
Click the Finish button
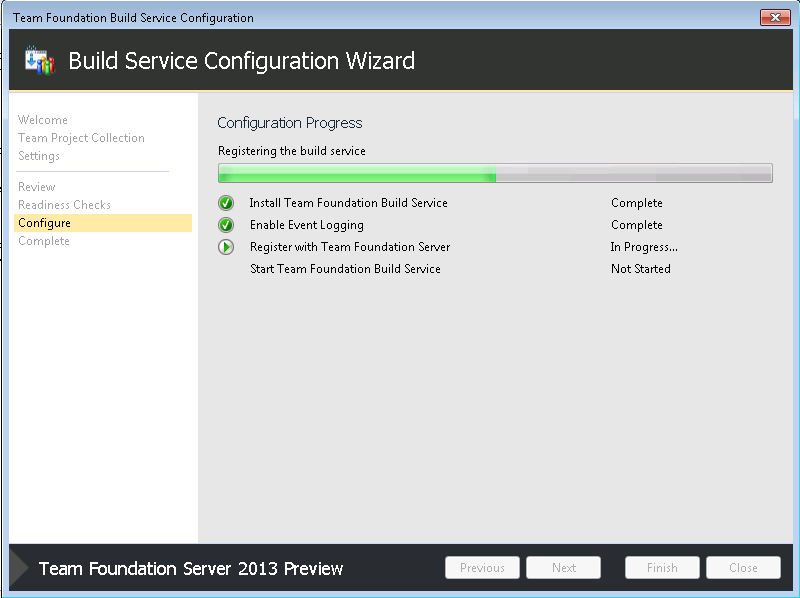pos(662,567)
